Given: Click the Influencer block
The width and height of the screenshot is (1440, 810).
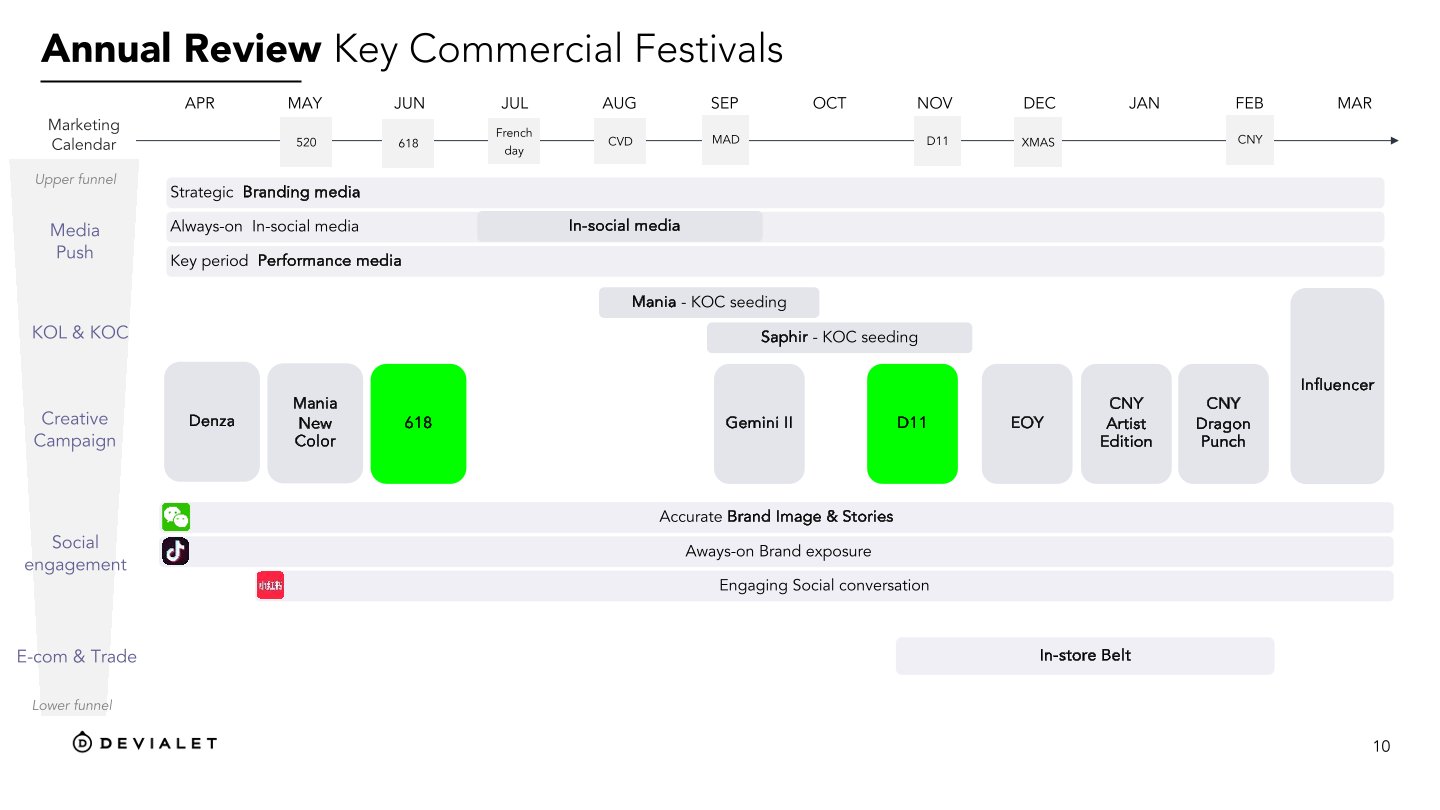Looking at the screenshot, I should point(1337,385).
